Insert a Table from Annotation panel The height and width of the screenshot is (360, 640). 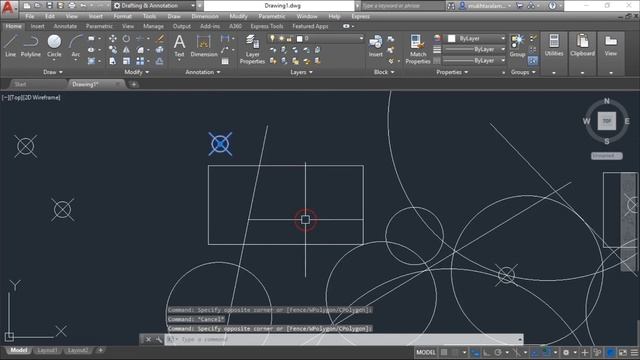(x=225, y=61)
